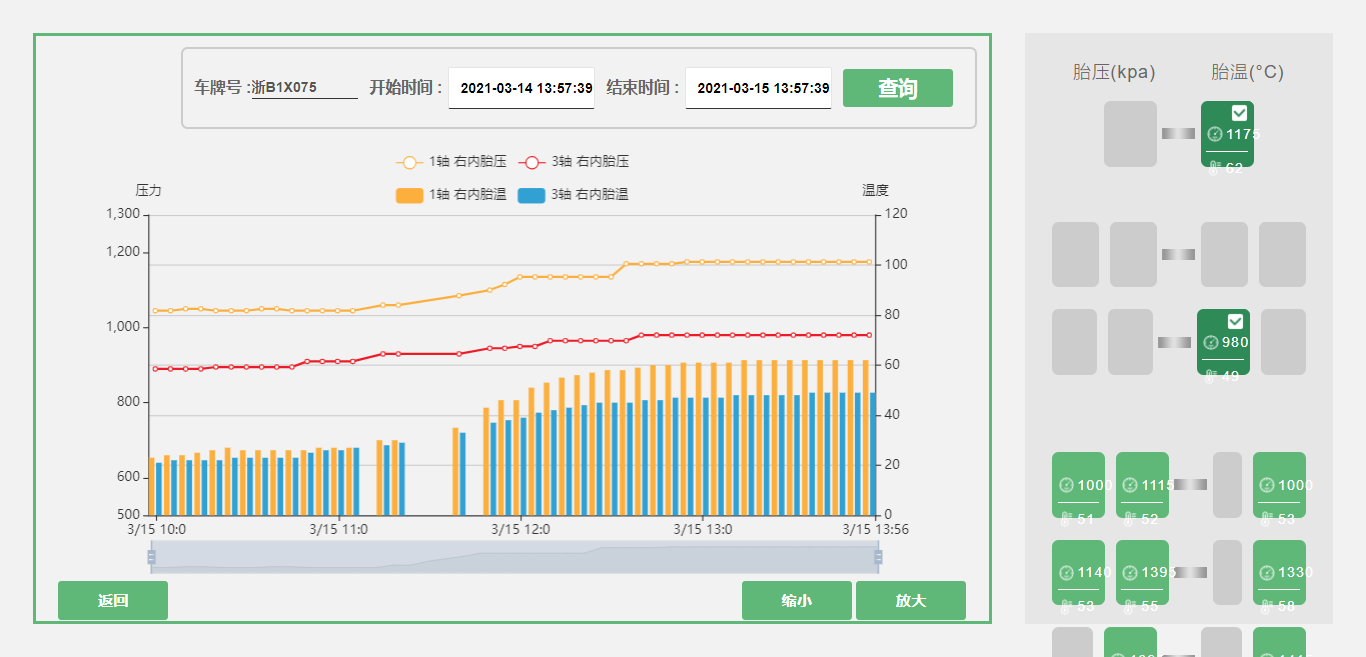The width and height of the screenshot is (1366, 657).
Task: Open the 开始时间 date-time picker
Action: [521, 88]
